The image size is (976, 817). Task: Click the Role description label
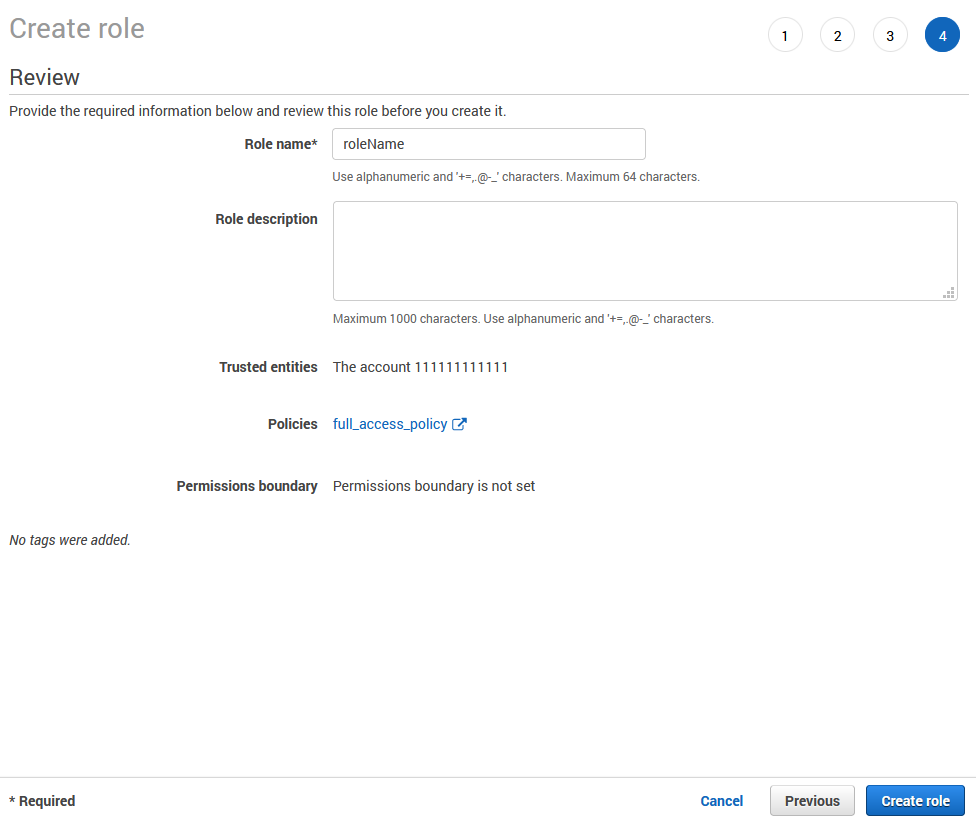266,219
